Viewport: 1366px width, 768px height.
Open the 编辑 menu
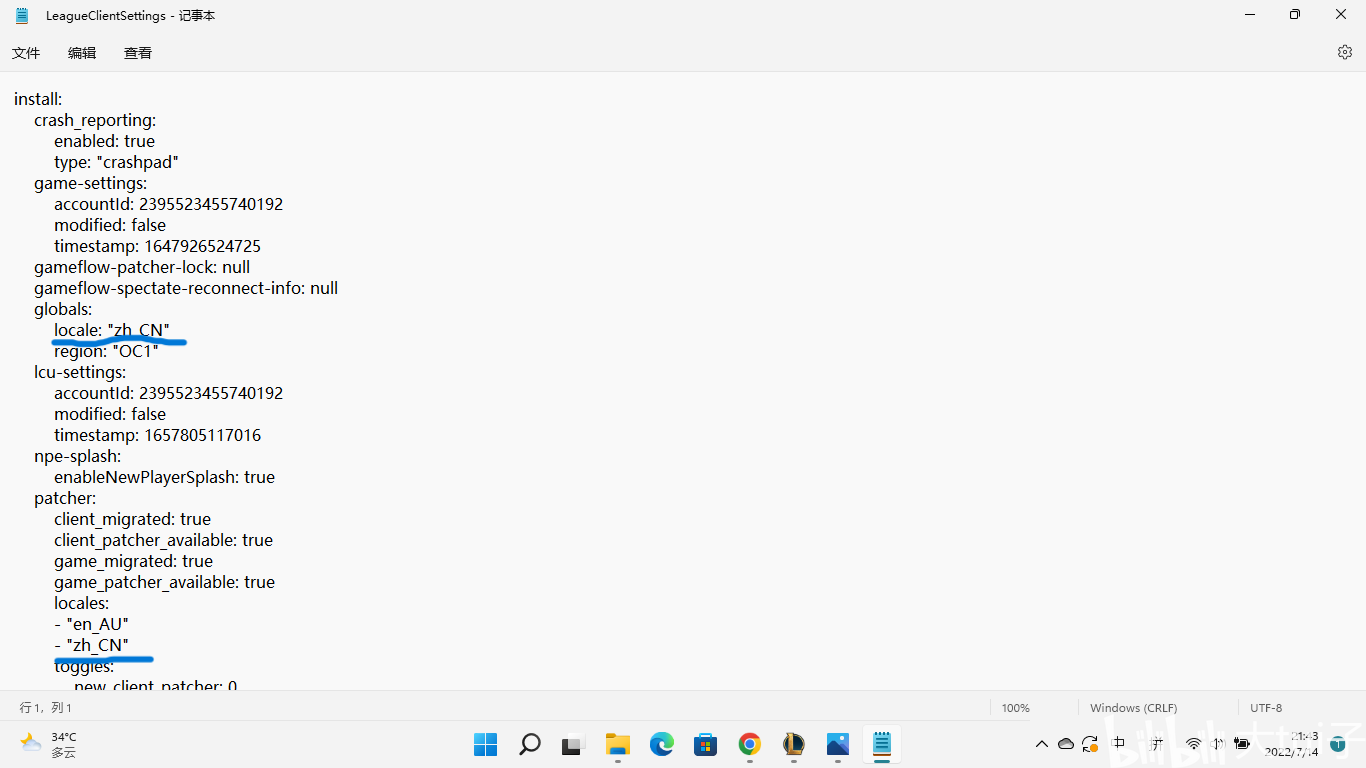82,53
